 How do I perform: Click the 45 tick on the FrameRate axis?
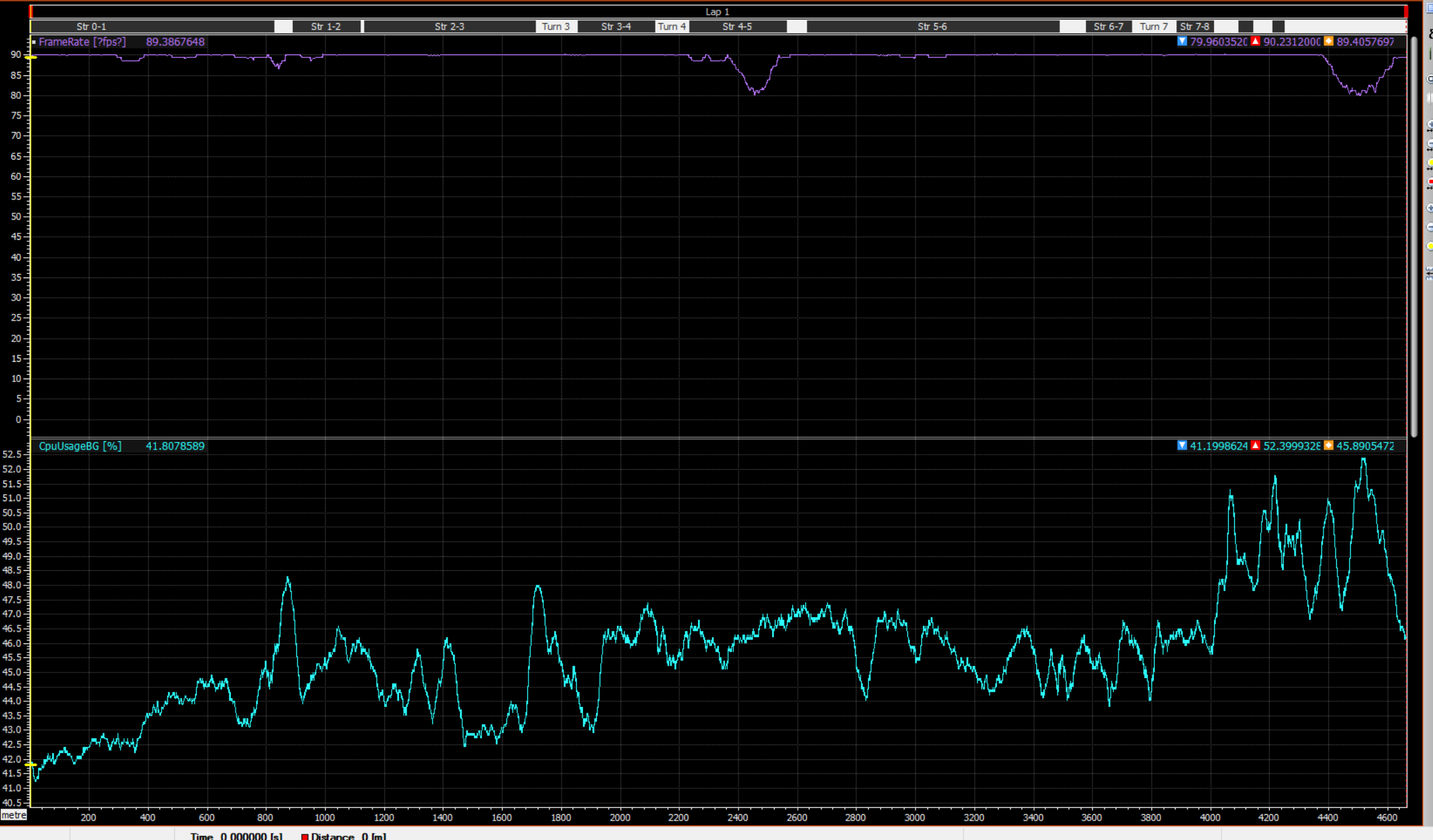16,236
